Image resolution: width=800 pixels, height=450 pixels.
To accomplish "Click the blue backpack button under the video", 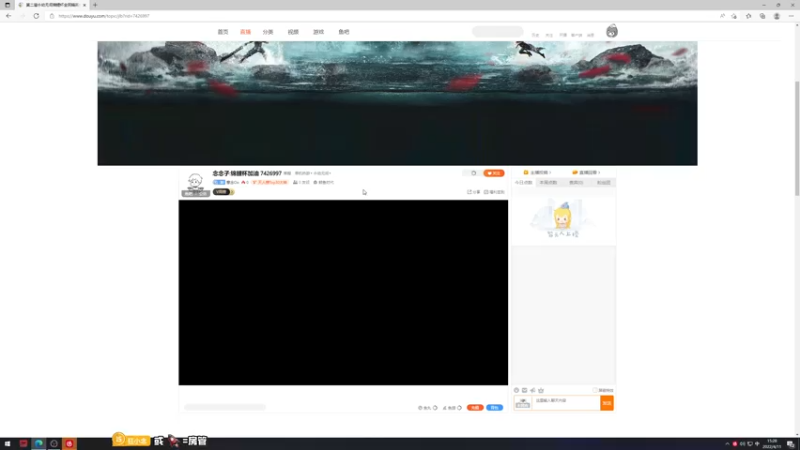I will coord(494,408).
